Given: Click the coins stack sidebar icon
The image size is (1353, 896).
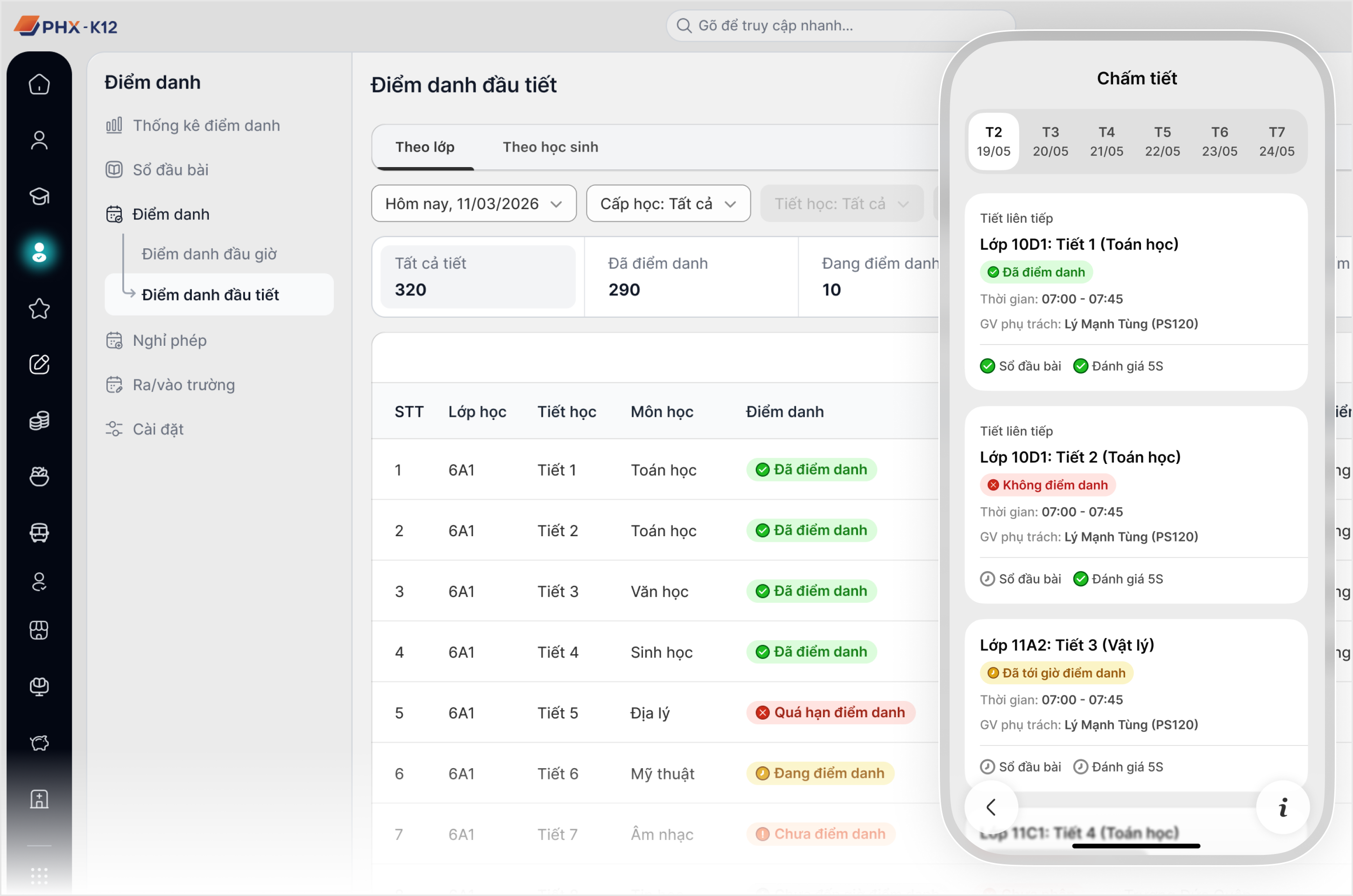Looking at the screenshot, I should (39, 420).
